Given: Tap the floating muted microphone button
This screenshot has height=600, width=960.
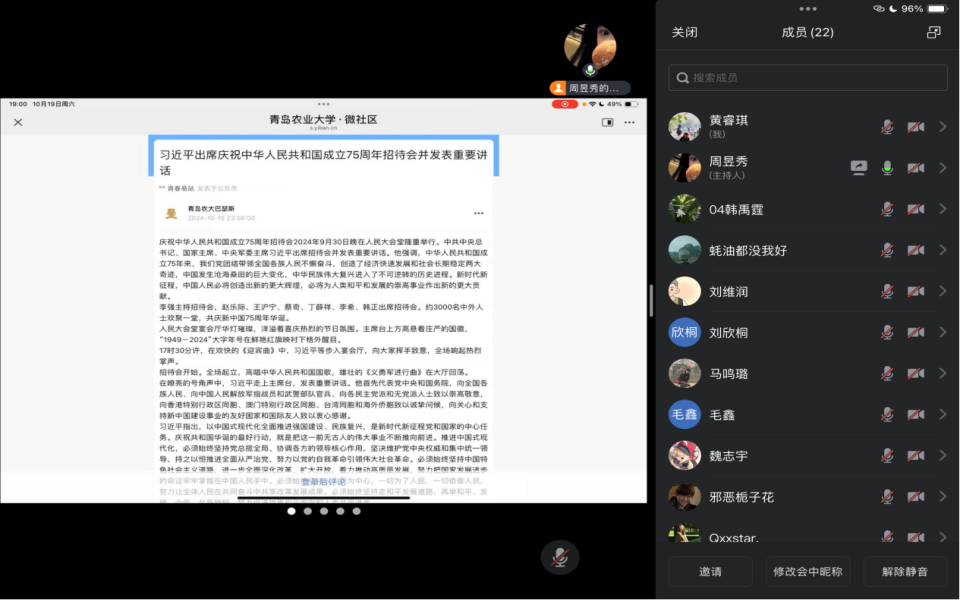Looking at the screenshot, I should [560, 557].
